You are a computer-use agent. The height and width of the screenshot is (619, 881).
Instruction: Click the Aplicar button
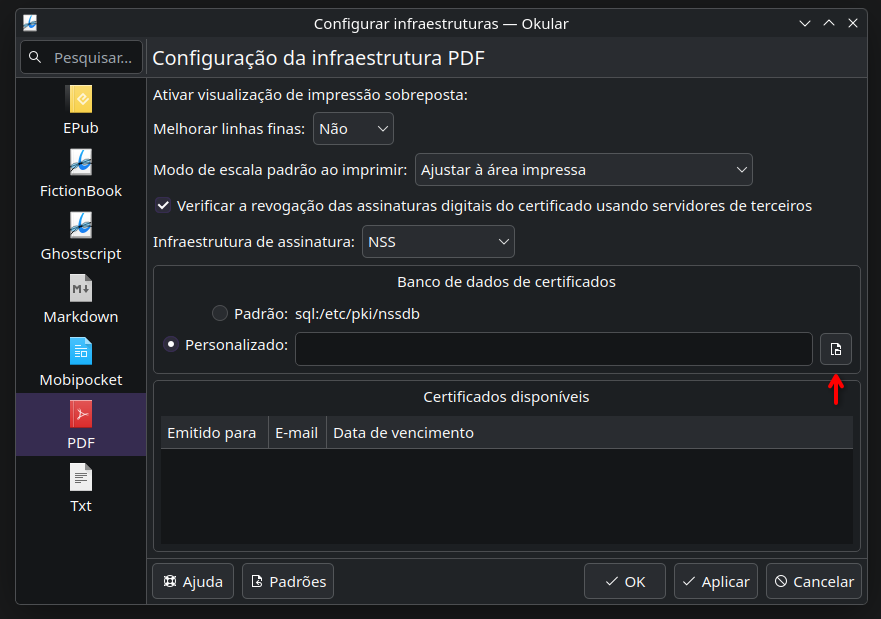click(x=716, y=581)
